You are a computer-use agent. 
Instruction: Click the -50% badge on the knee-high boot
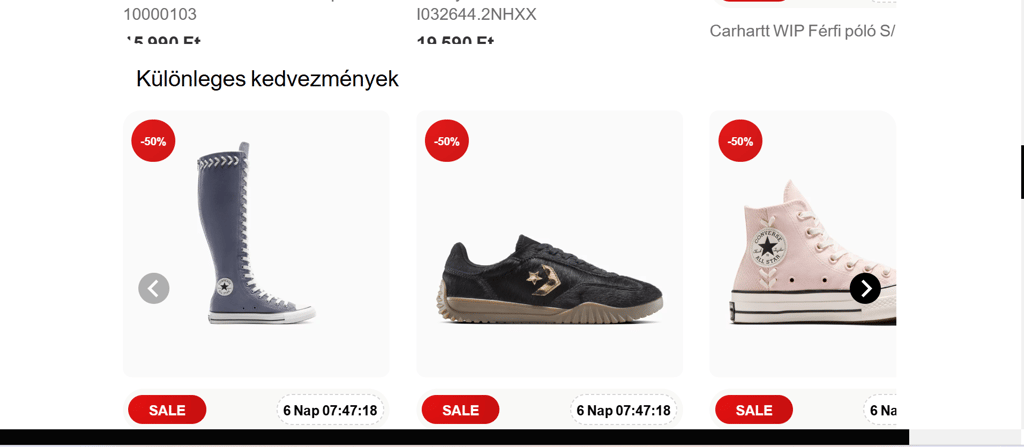153,141
